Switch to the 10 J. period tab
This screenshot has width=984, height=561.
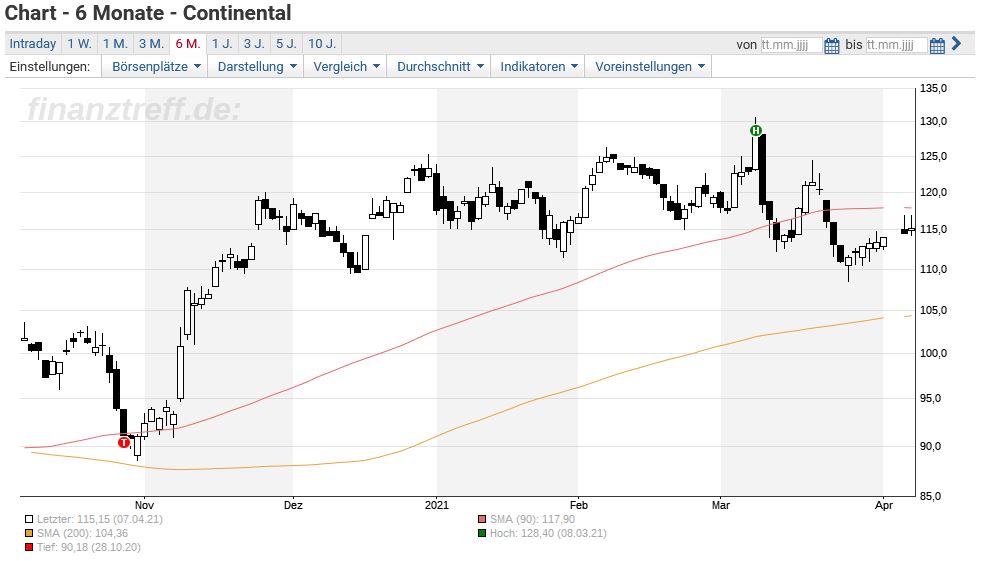pyautogui.click(x=322, y=43)
